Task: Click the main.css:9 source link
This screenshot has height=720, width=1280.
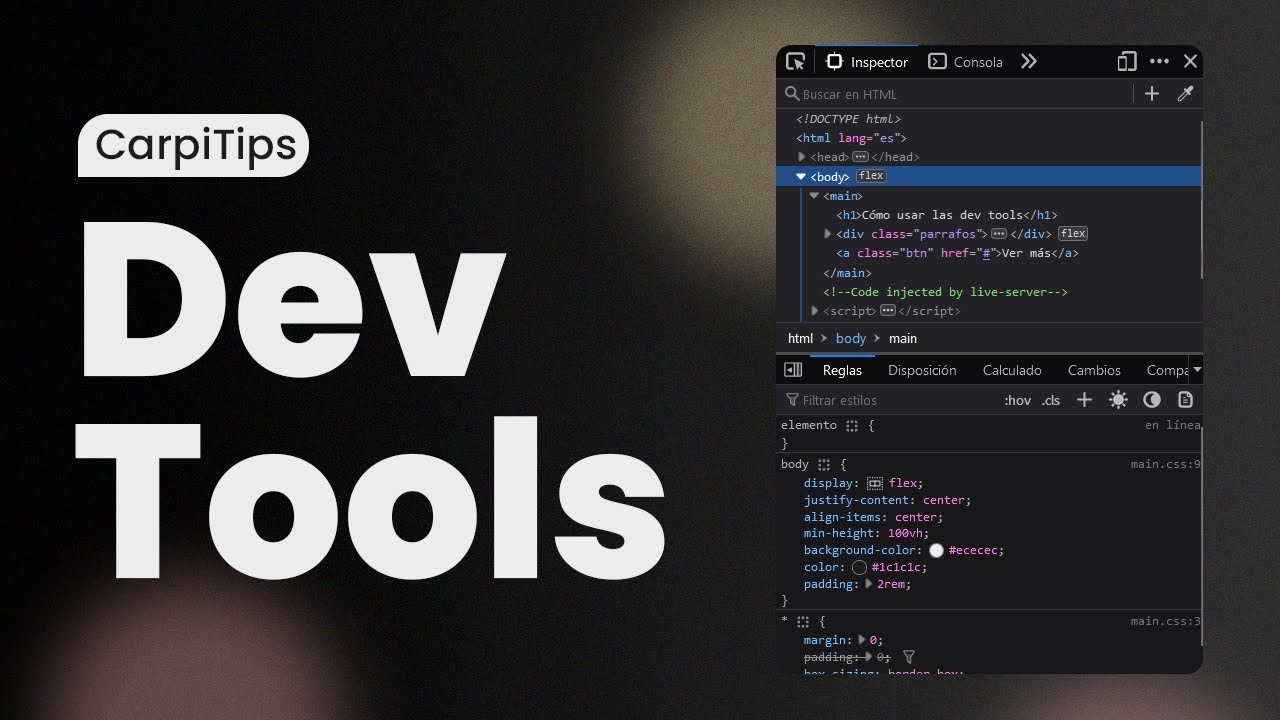Action: pyautogui.click(x=1165, y=464)
